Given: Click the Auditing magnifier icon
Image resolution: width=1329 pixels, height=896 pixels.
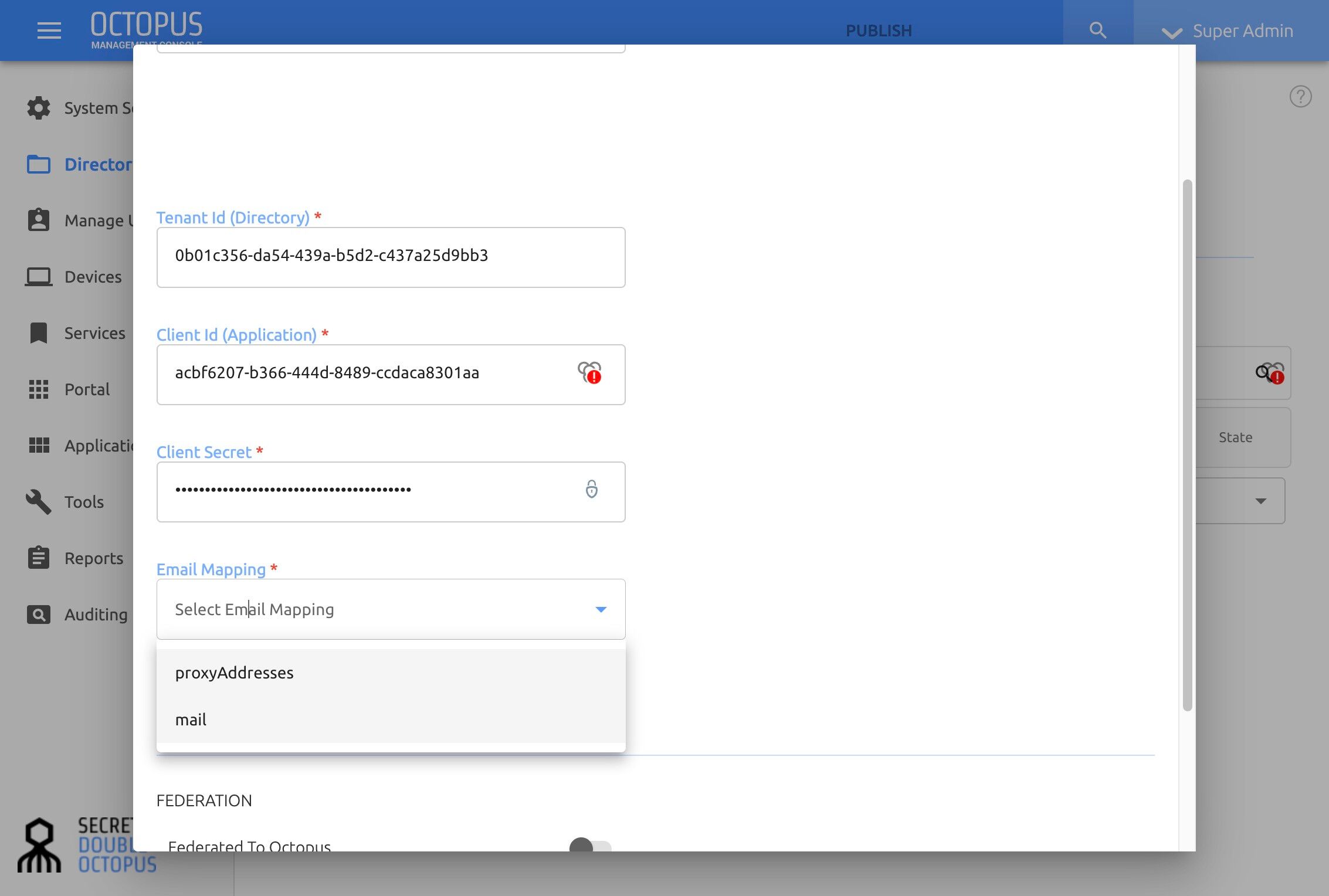Looking at the screenshot, I should click(39, 615).
